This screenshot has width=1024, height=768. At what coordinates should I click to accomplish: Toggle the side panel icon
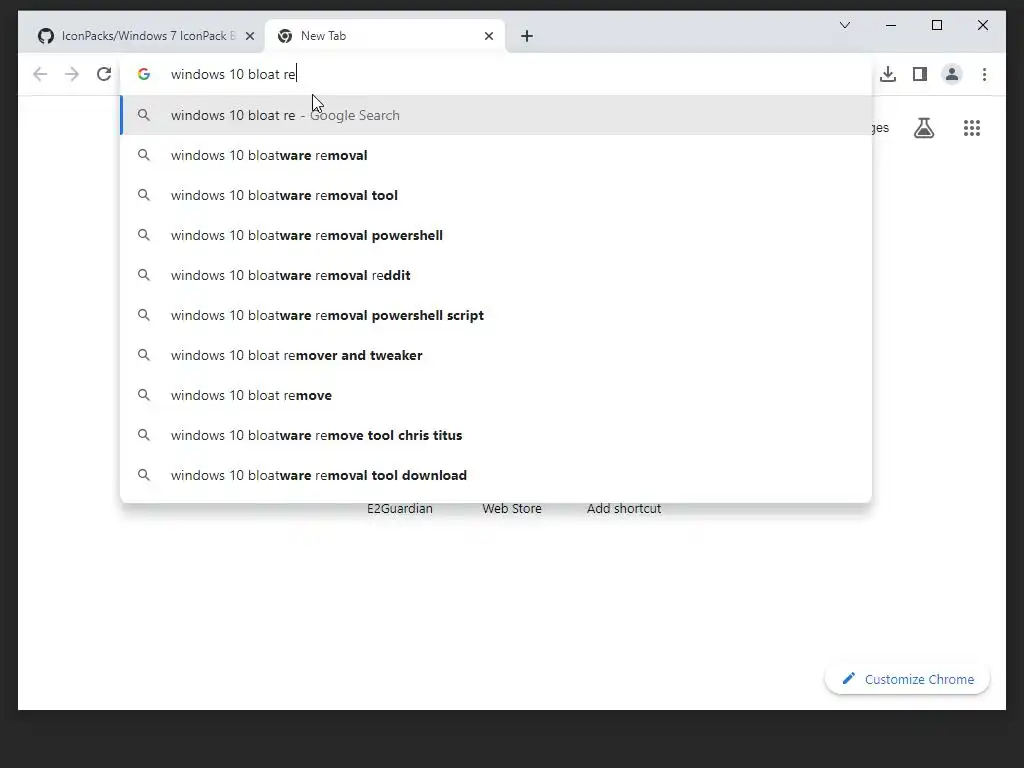pos(920,74)
